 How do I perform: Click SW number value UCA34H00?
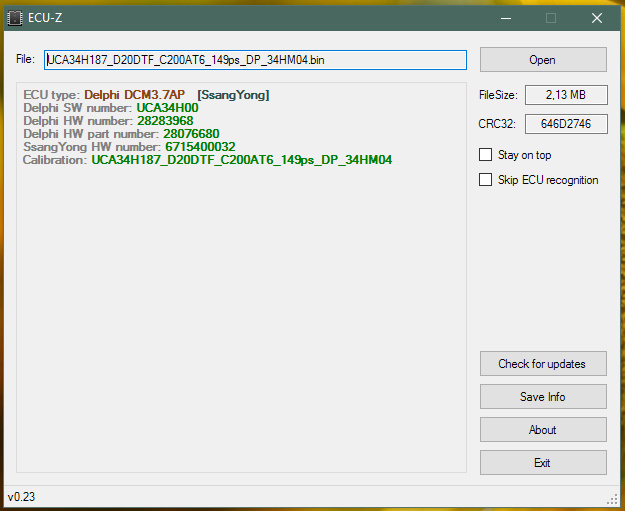click(167, 108)
